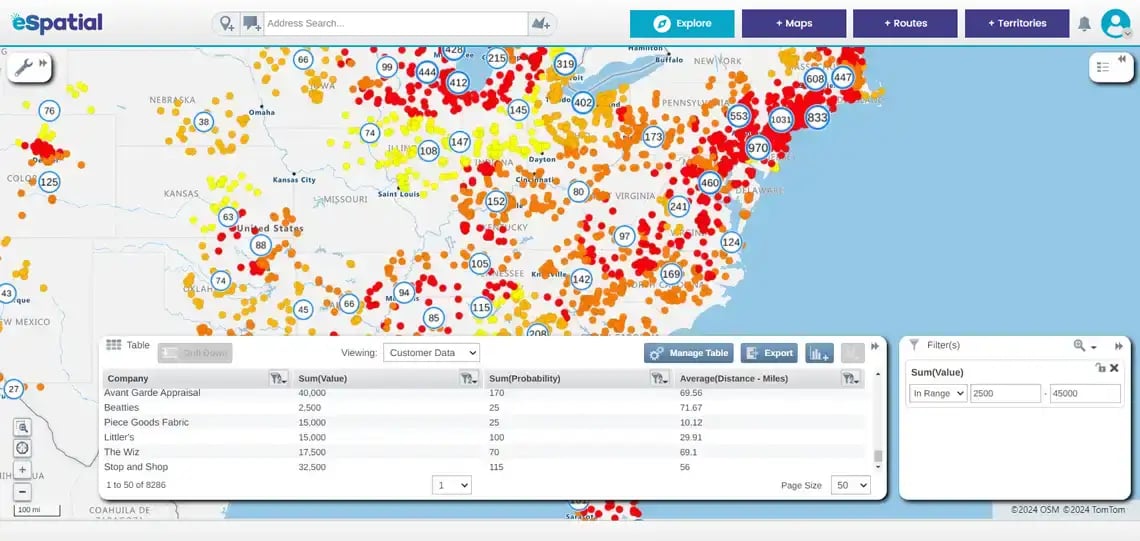Click the add pin icon beside Address Search

pyautogui.click(x=227, y=23)
